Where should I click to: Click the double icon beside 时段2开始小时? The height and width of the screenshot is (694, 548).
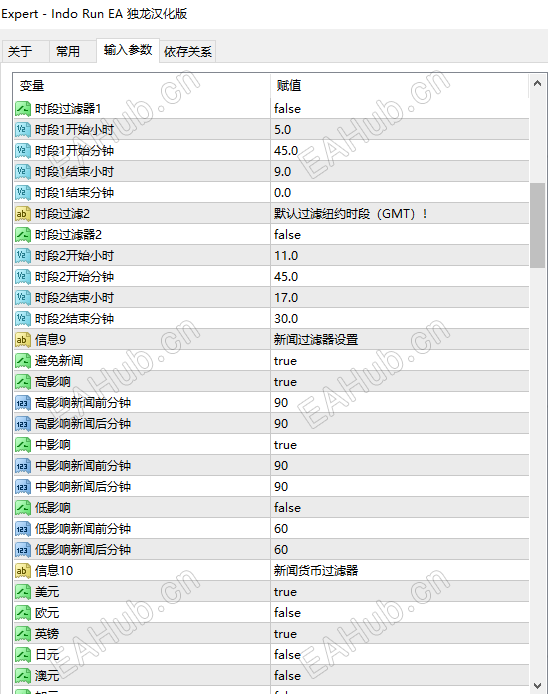23,256
